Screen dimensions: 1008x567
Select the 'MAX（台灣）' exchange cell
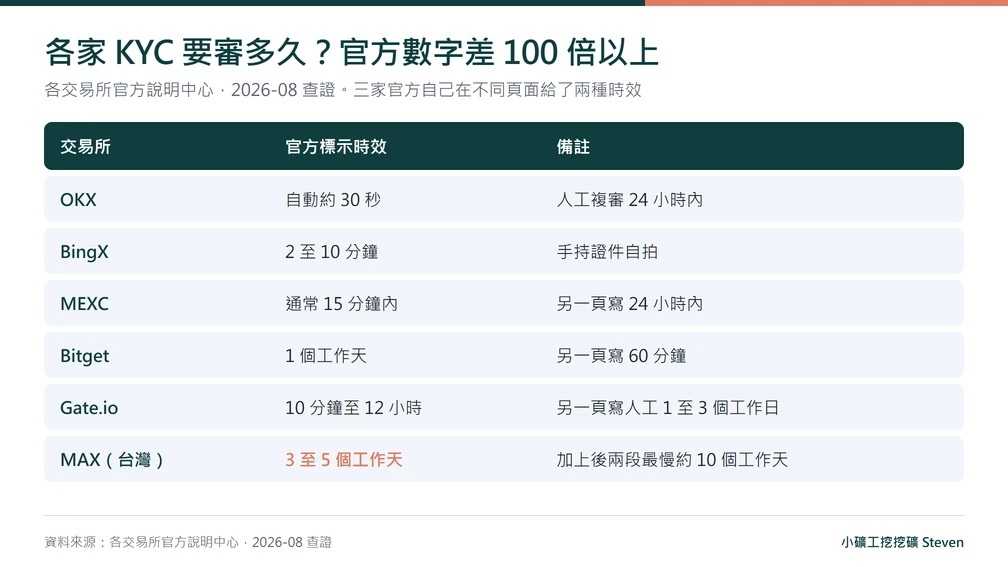[112, 460]
